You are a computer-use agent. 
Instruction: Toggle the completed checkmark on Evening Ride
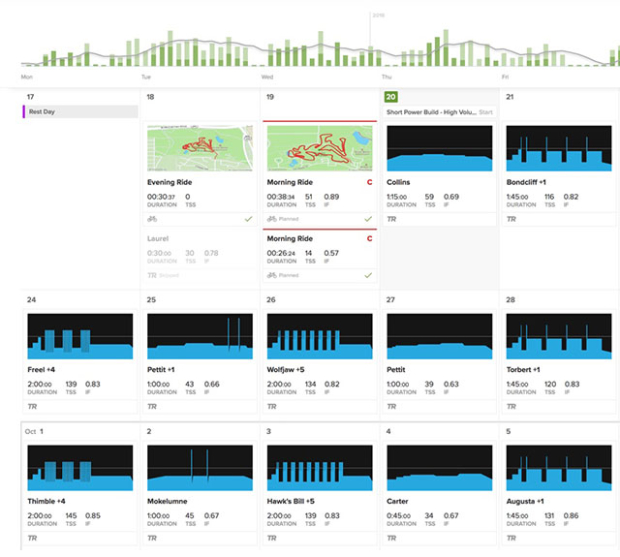(248, 218)
